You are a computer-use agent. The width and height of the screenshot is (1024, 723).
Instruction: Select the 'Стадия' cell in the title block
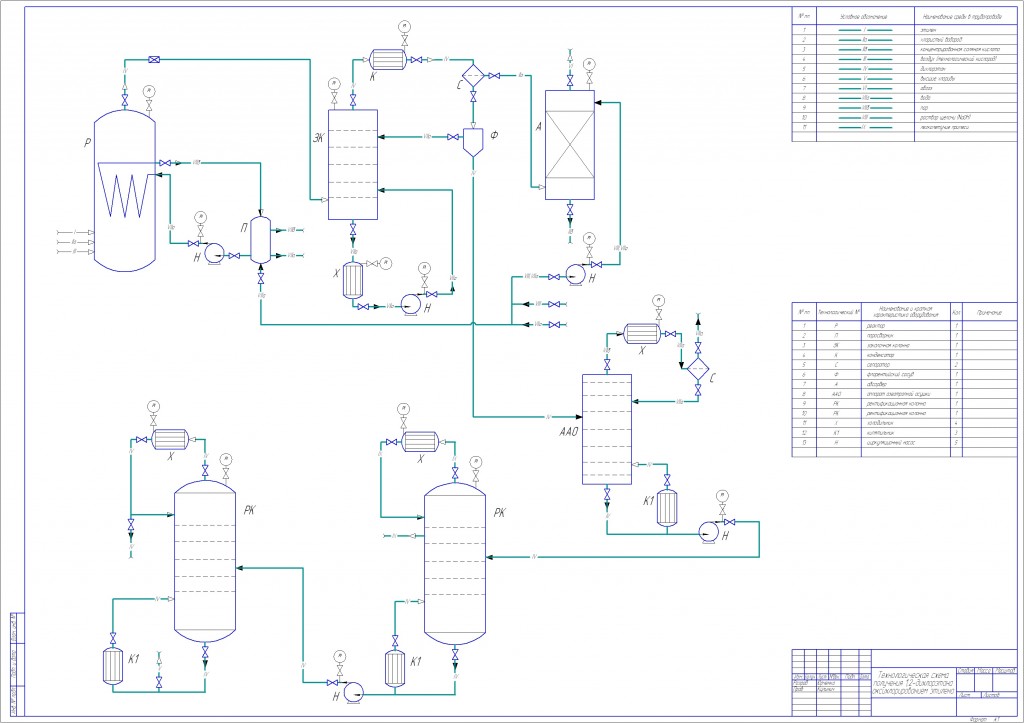click(x=965, y=671)
